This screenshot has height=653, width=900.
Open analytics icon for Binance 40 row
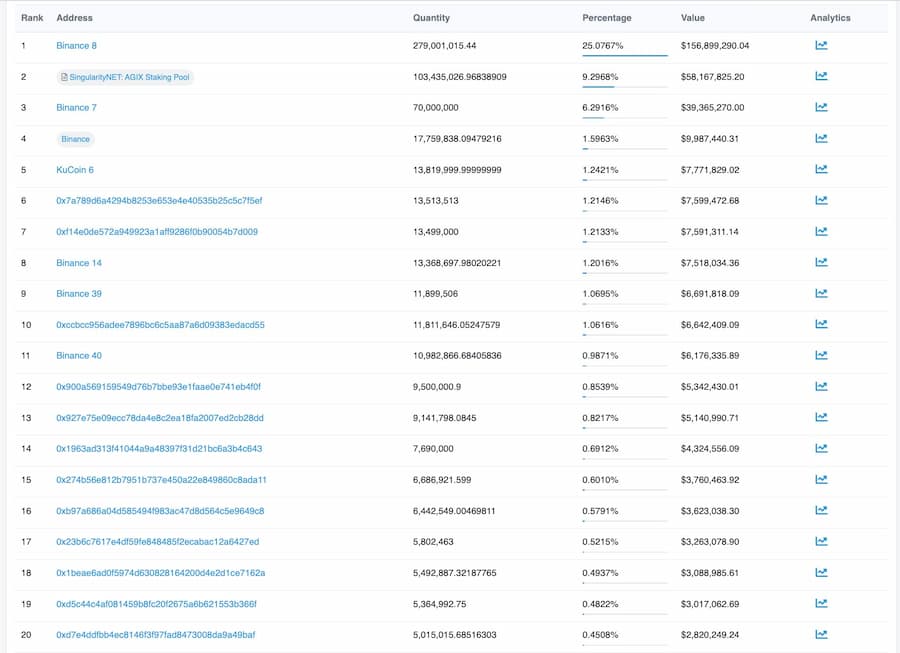pos(821,355)
